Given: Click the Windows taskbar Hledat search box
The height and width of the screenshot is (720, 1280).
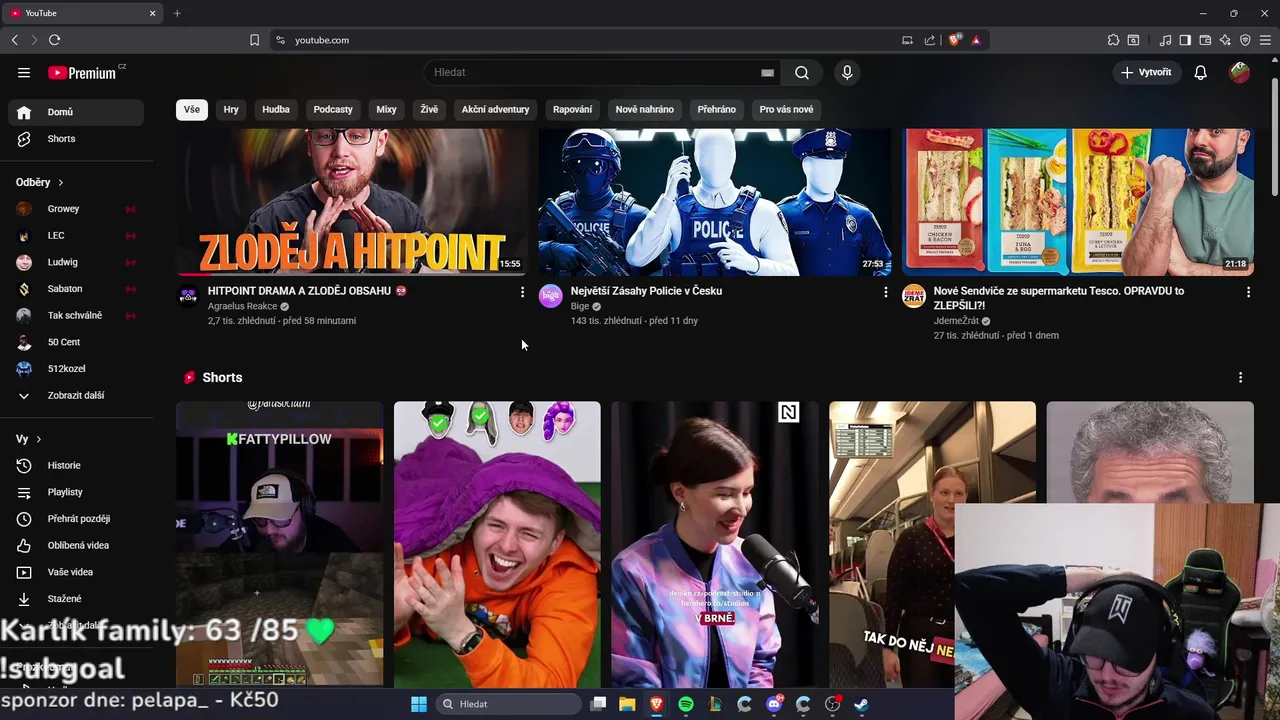Looking at the screenshot, I should [507, 704].
